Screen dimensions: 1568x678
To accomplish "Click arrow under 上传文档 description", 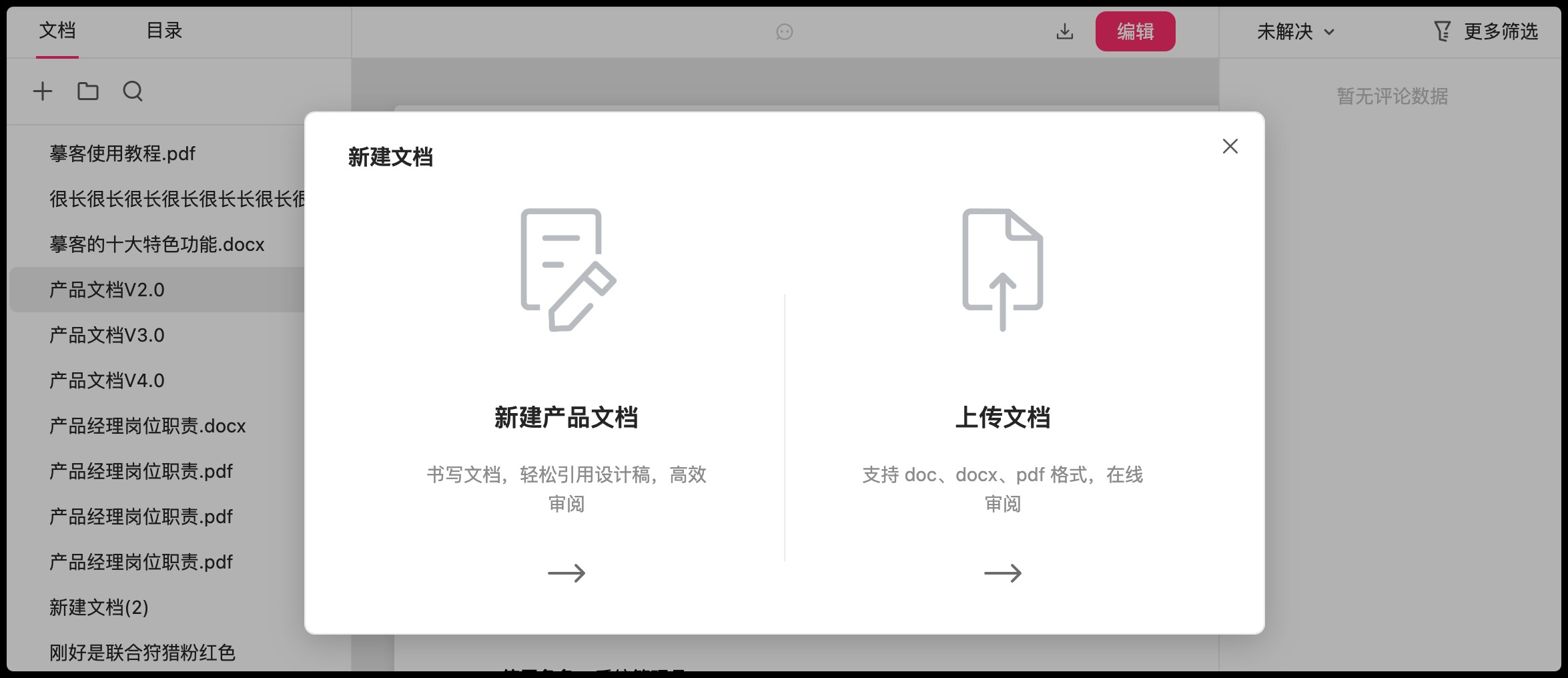I will [x=1002, y=573].
